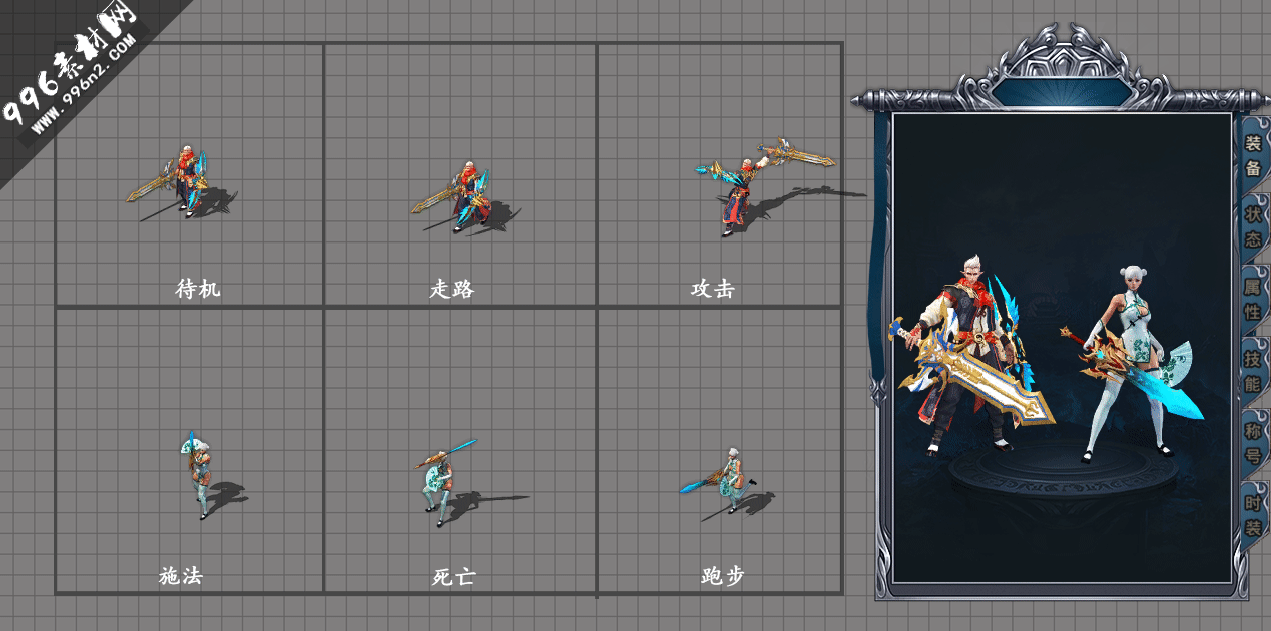Open the 时装 fashion tab
Viewport: 1271px width, 631px height.
[1253, 515]
